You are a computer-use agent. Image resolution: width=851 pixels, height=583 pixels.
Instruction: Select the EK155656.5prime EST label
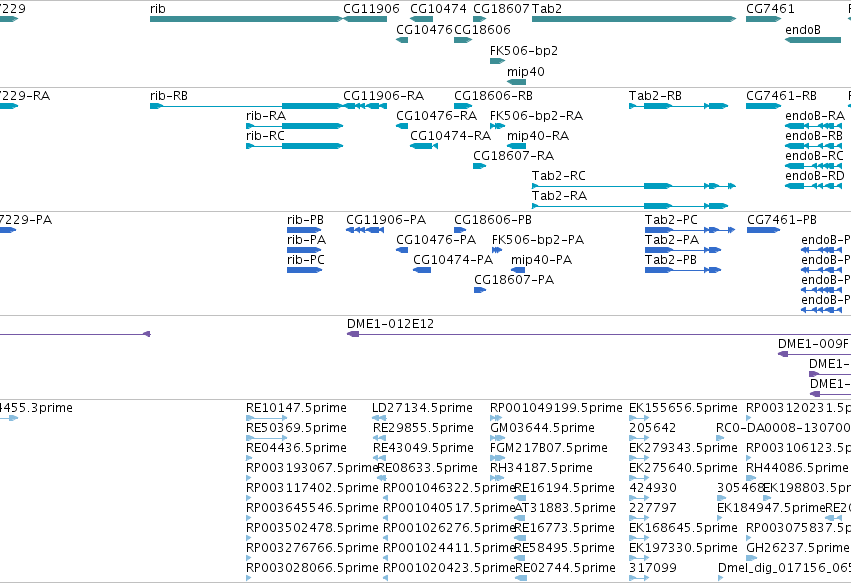point(683,408)
